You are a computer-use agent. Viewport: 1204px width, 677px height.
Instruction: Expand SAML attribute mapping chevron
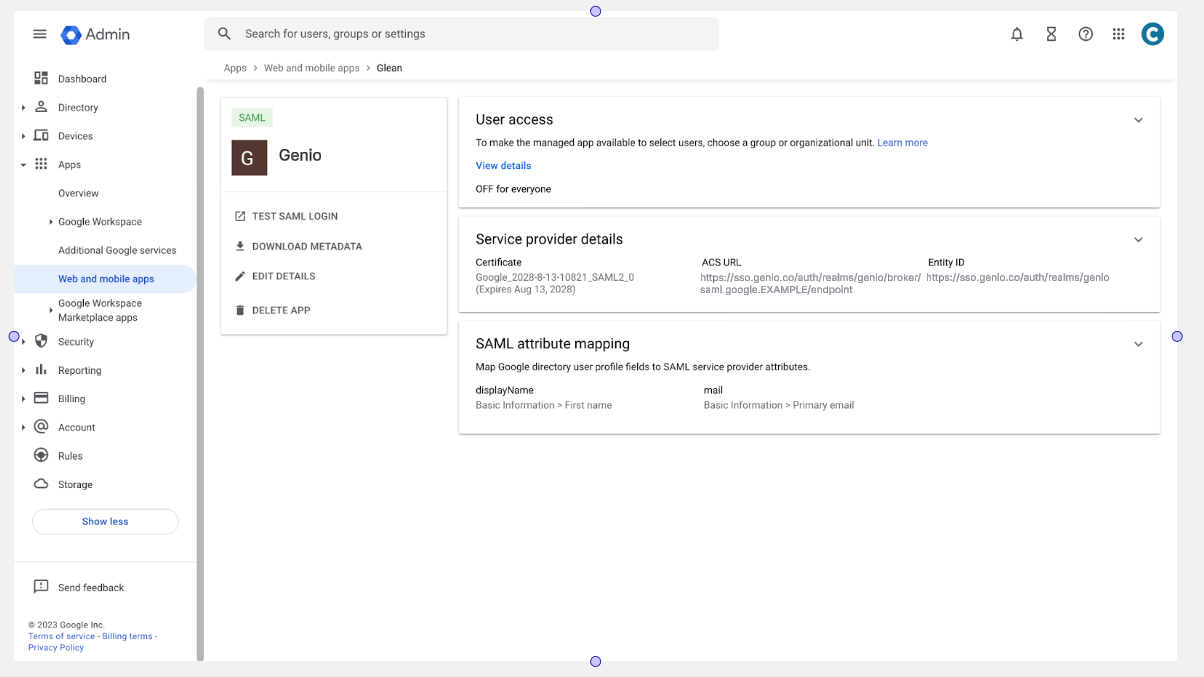pyautogui.click(x=1138, y=344)
